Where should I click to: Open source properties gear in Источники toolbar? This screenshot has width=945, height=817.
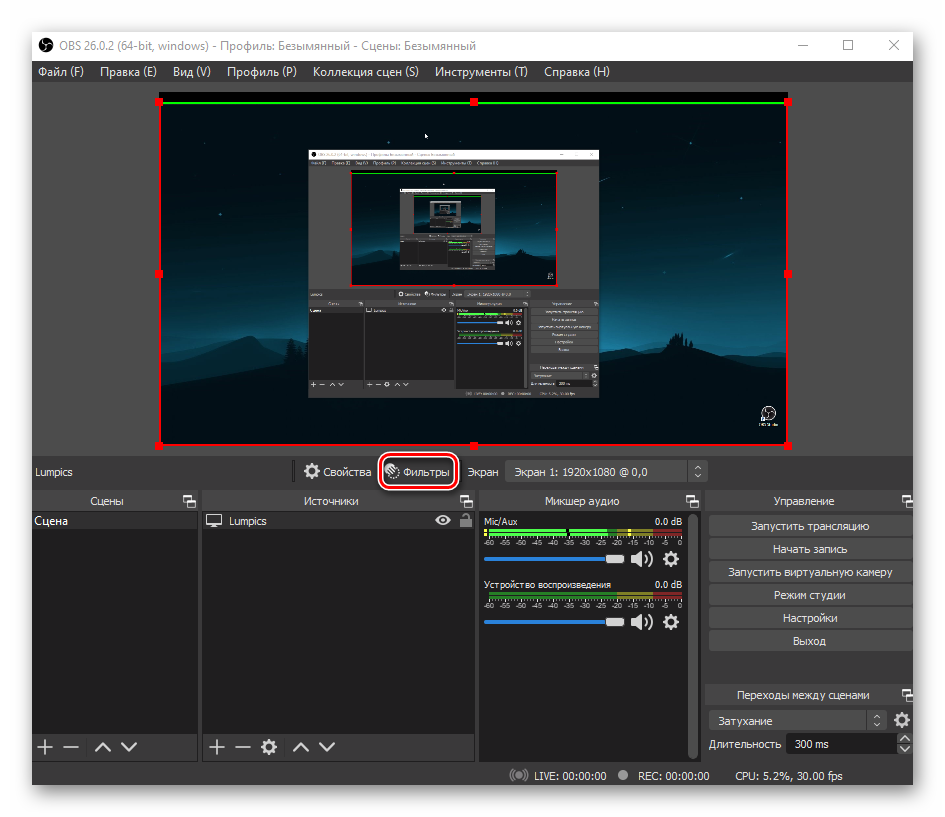(268, 747)
